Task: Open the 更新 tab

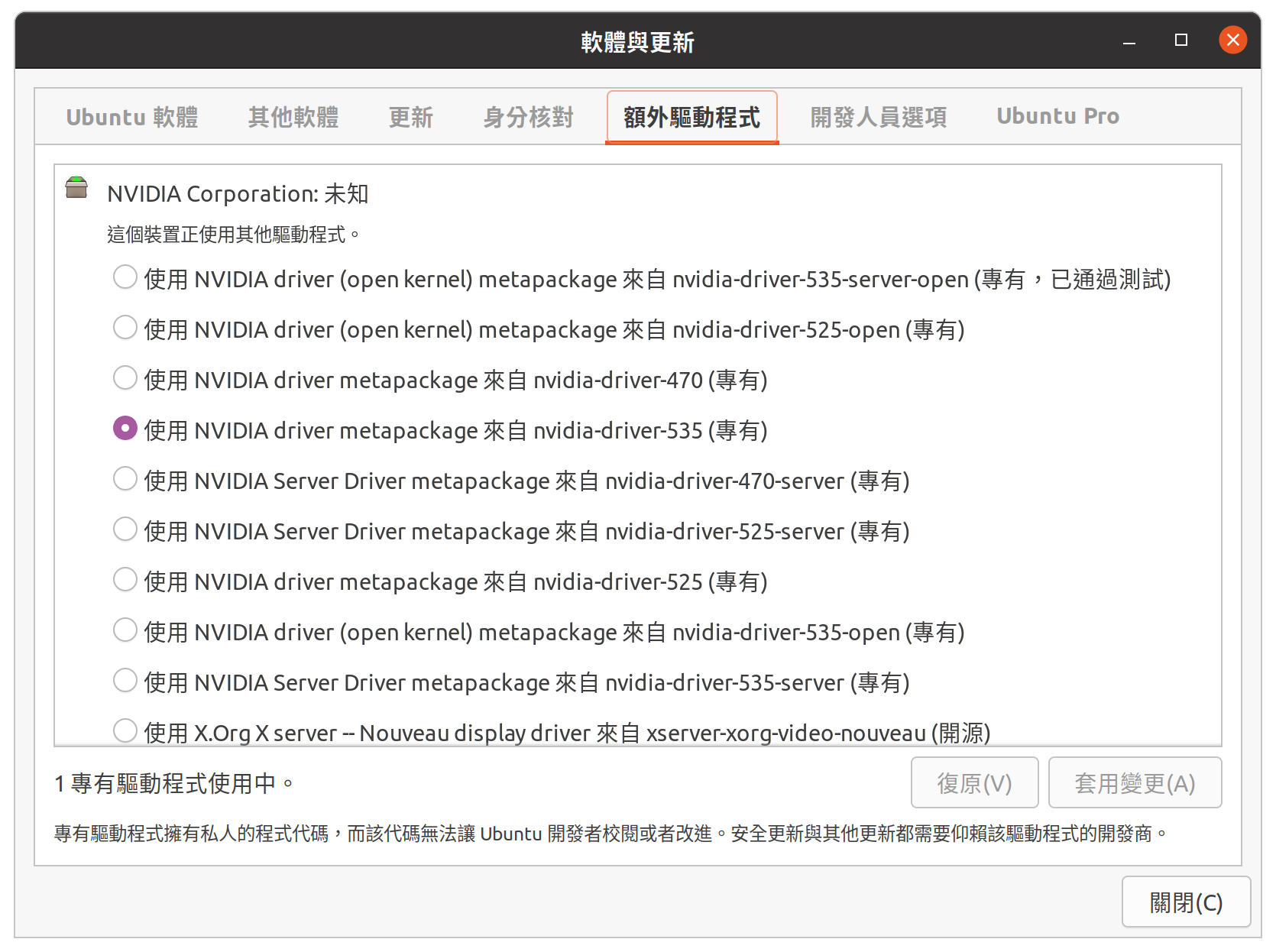Action: tap(411, 117)
